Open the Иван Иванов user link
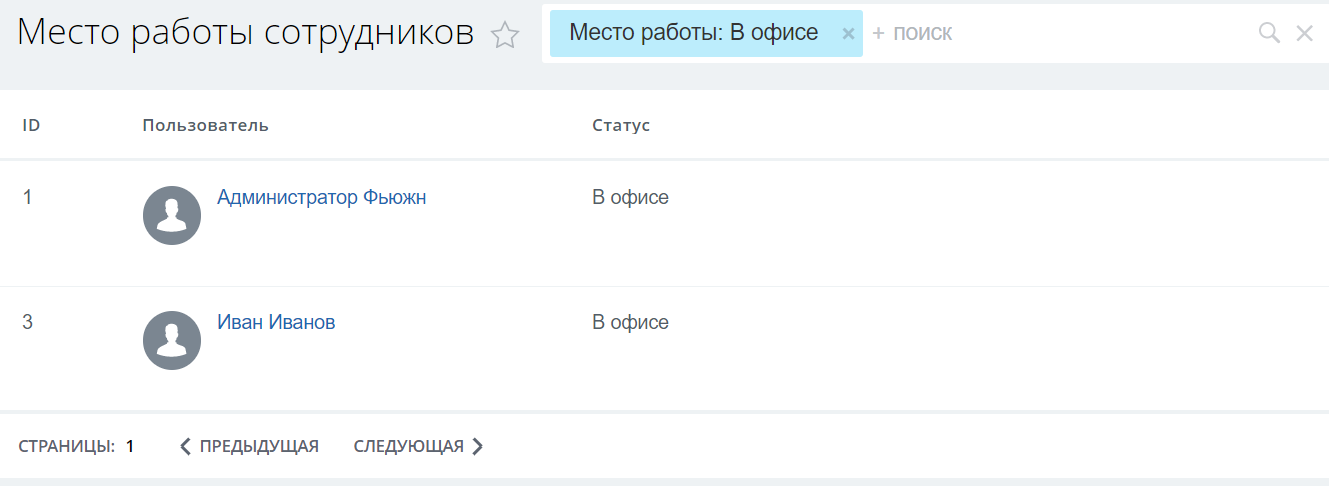This screenshot has height=486, width=1329. click(x=276, y=323)
